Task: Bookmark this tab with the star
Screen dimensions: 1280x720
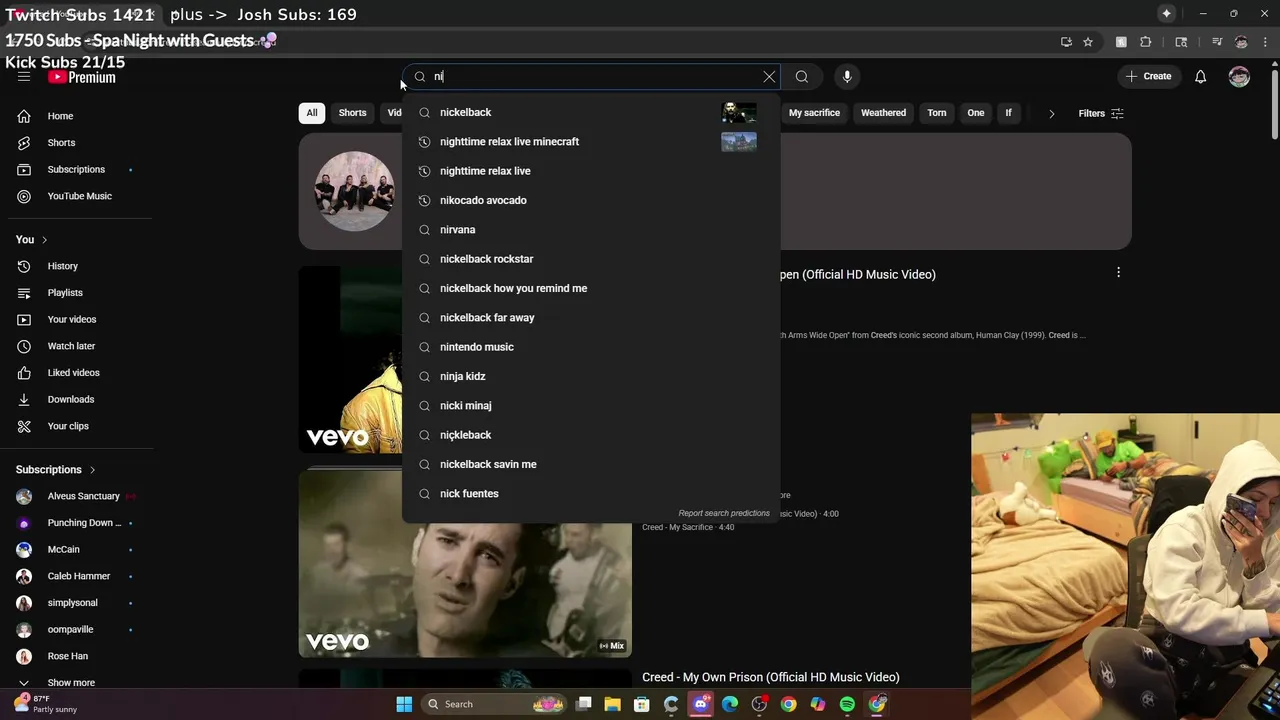Action: [1088, 42]
